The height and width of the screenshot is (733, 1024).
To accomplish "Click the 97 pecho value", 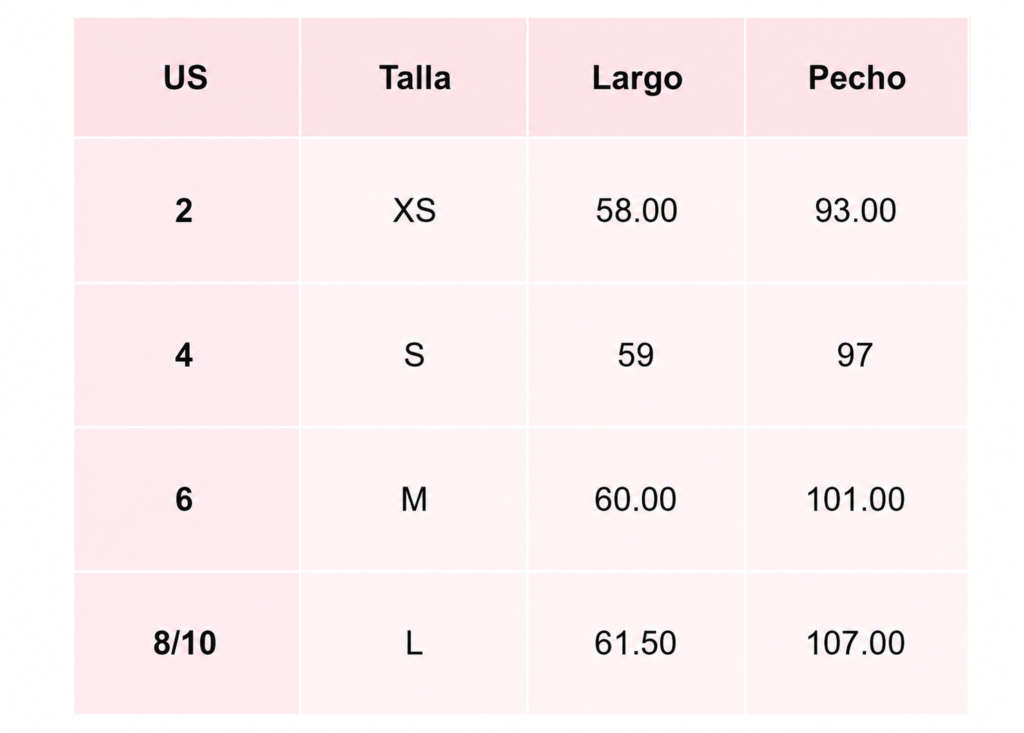I will (855, 355).
